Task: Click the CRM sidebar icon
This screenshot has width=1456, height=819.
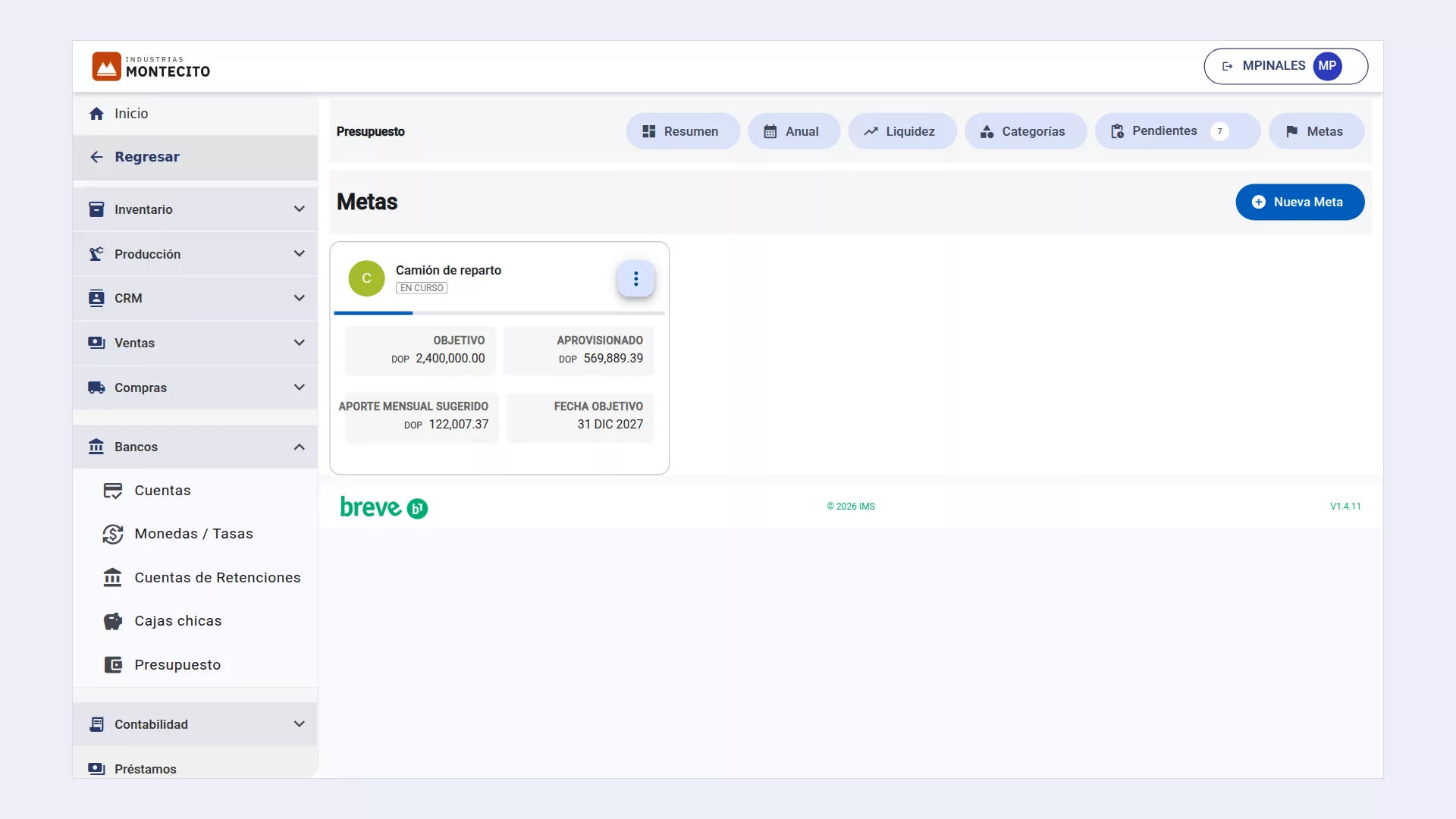Action: [96, 298]
